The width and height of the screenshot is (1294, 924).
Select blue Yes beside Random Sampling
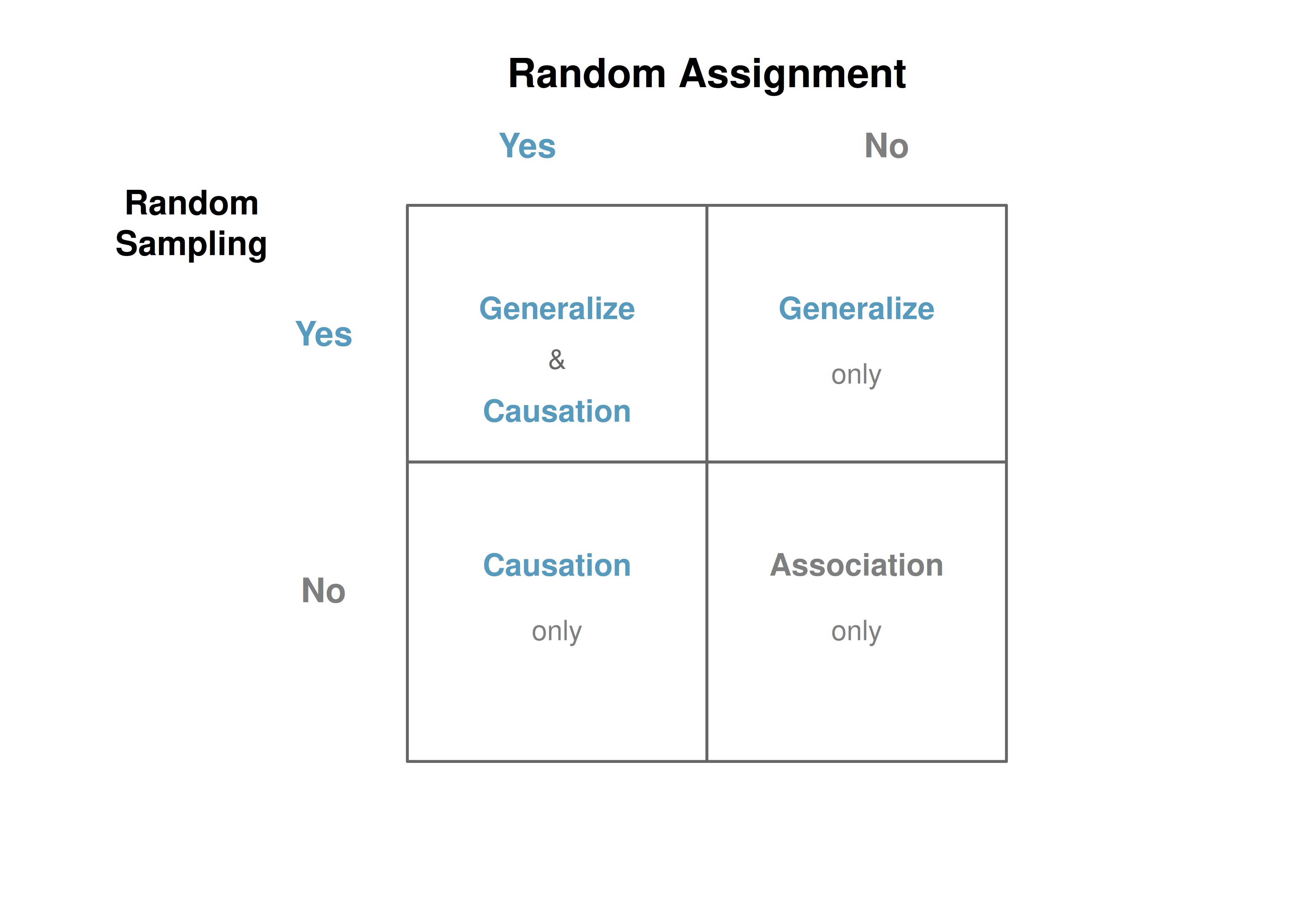[x=323, y=334]
